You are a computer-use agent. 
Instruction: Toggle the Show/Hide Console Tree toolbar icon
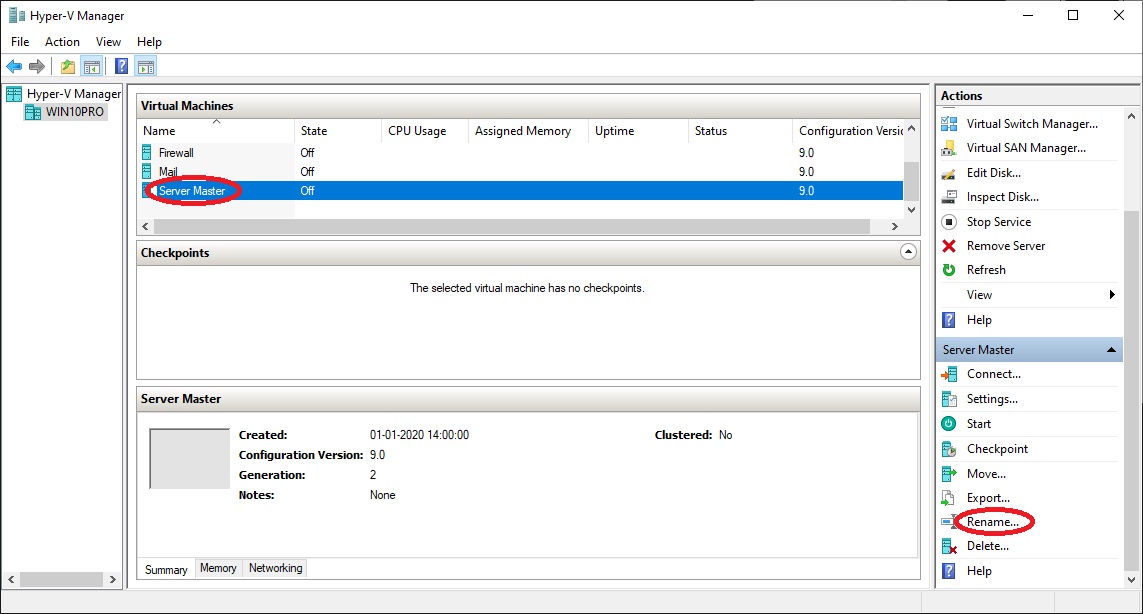tap(92, 67)
